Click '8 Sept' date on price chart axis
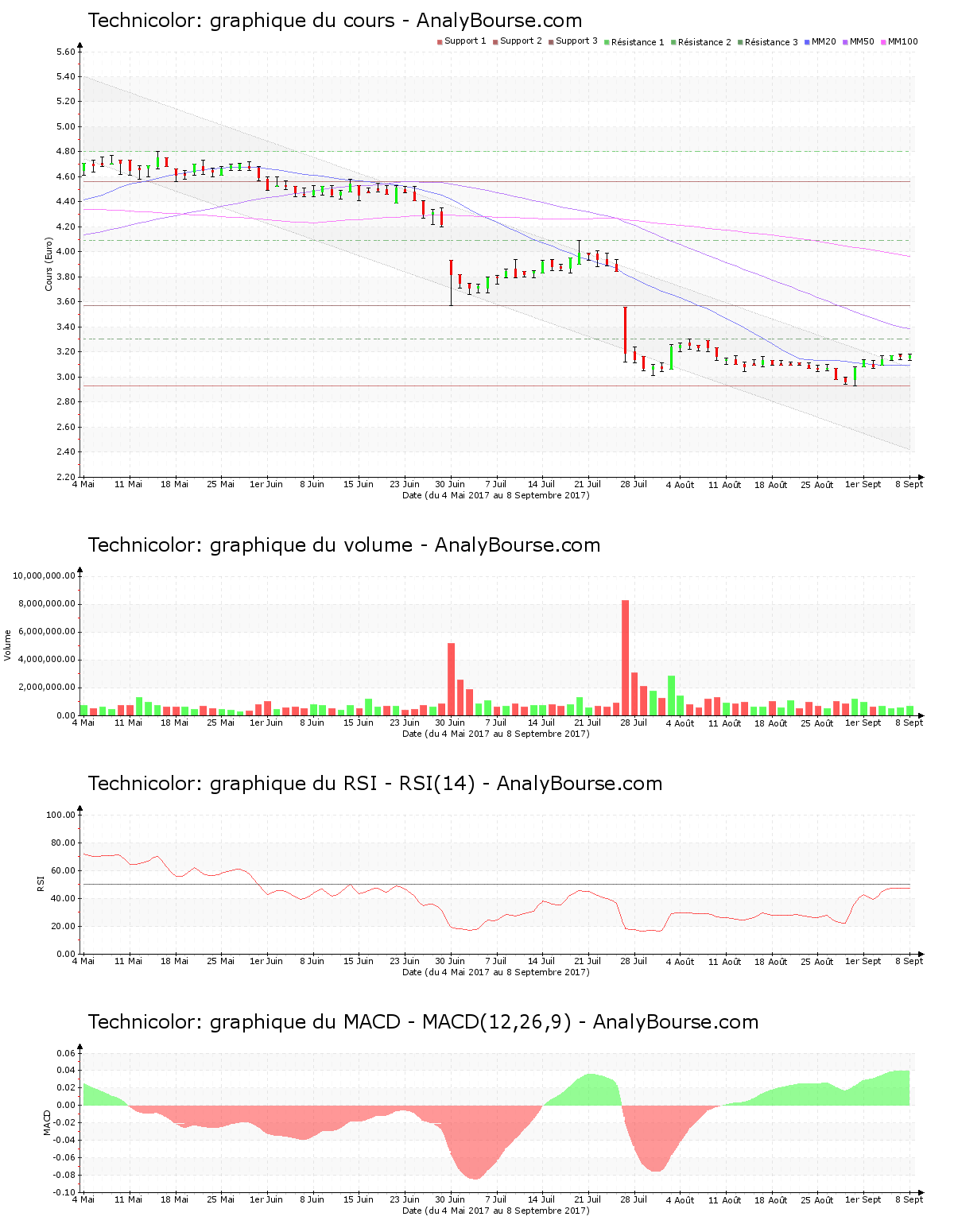This screenshot has height=1232, width=954. click(x=909, y=484)
